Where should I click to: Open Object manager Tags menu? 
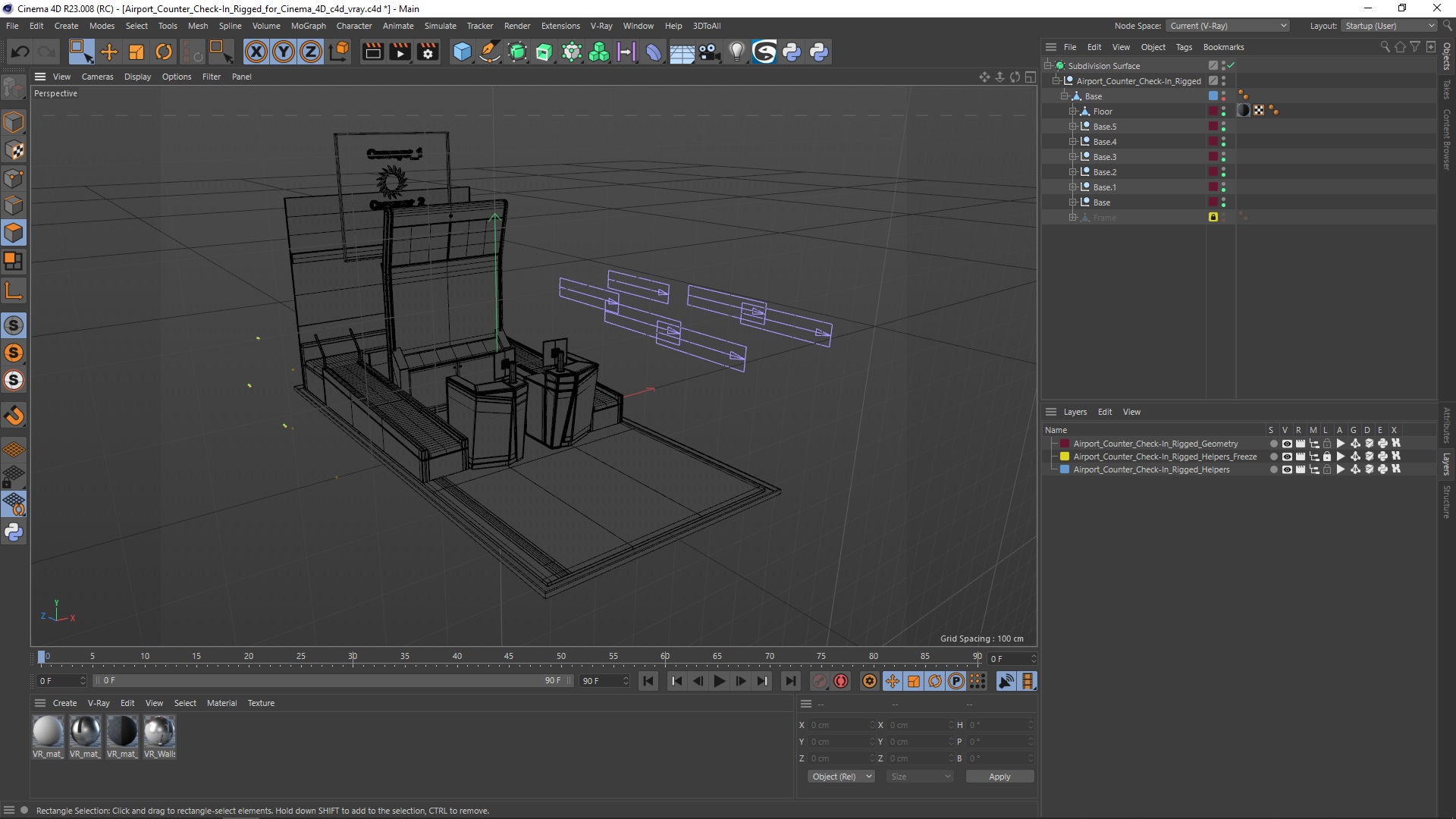tap(1184, 47)
